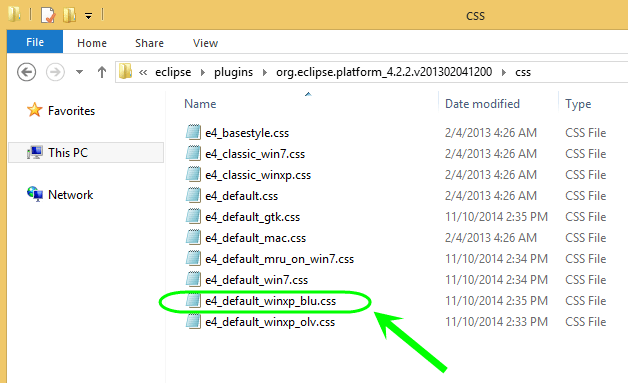Go up one folder level
628x383 pixels.
[102, 72]
